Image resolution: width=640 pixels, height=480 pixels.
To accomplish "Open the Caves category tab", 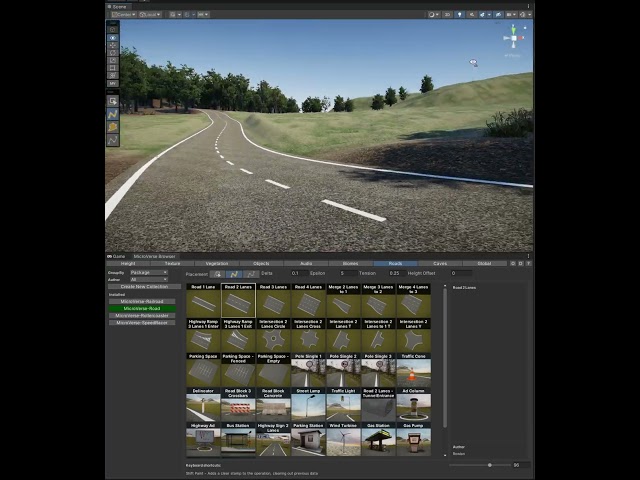I will (x=440, y=264).
